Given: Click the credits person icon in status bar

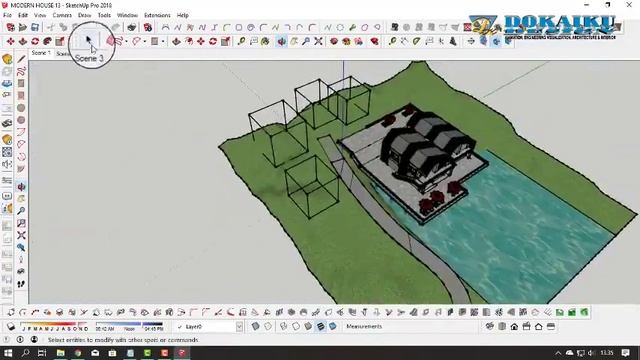Looking at the screenshot, I should (x=34, y=340).
